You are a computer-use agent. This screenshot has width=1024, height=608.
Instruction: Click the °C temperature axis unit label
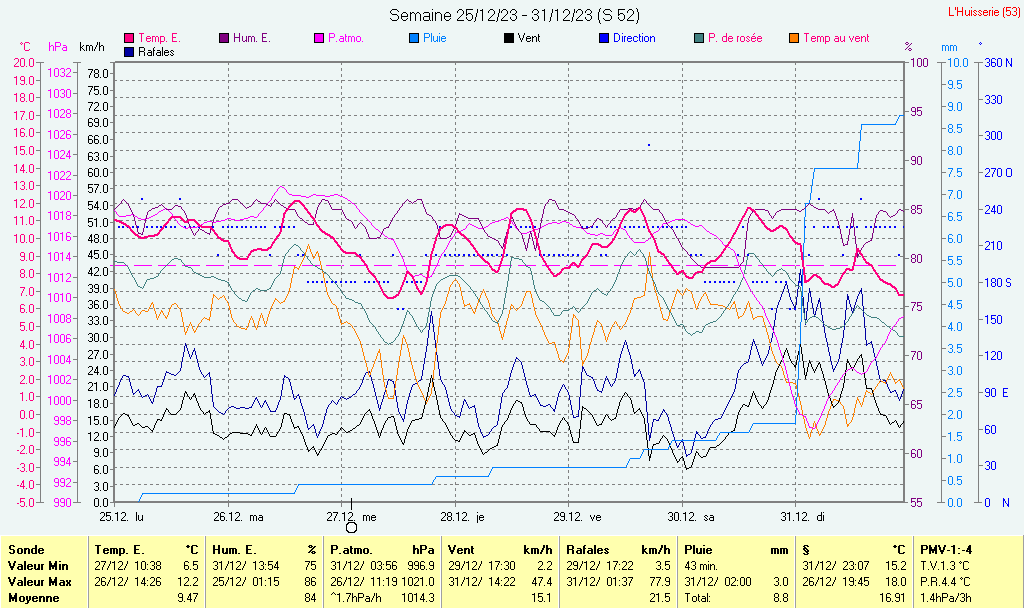click(25, 47)
